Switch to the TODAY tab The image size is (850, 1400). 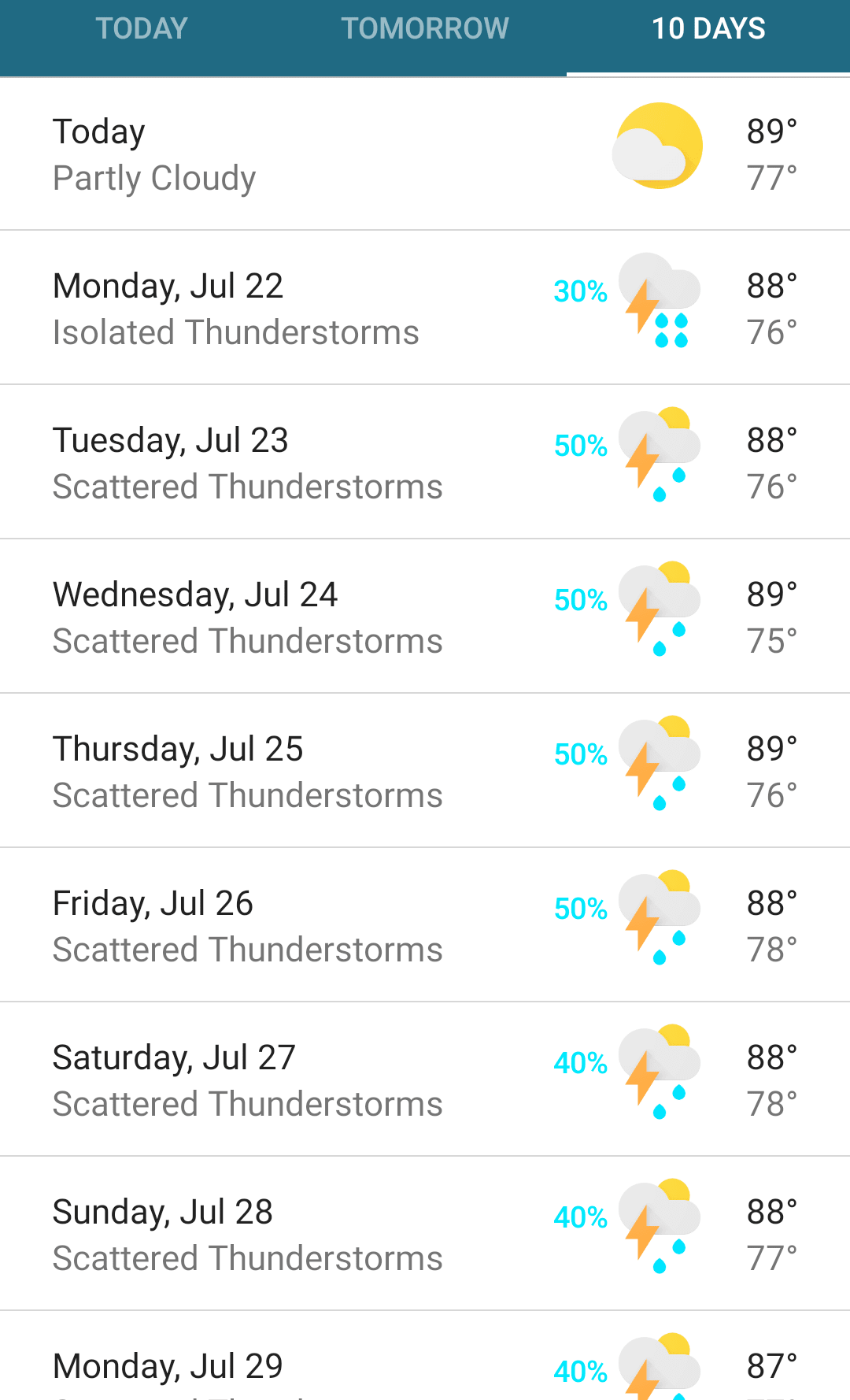[142, 29]
